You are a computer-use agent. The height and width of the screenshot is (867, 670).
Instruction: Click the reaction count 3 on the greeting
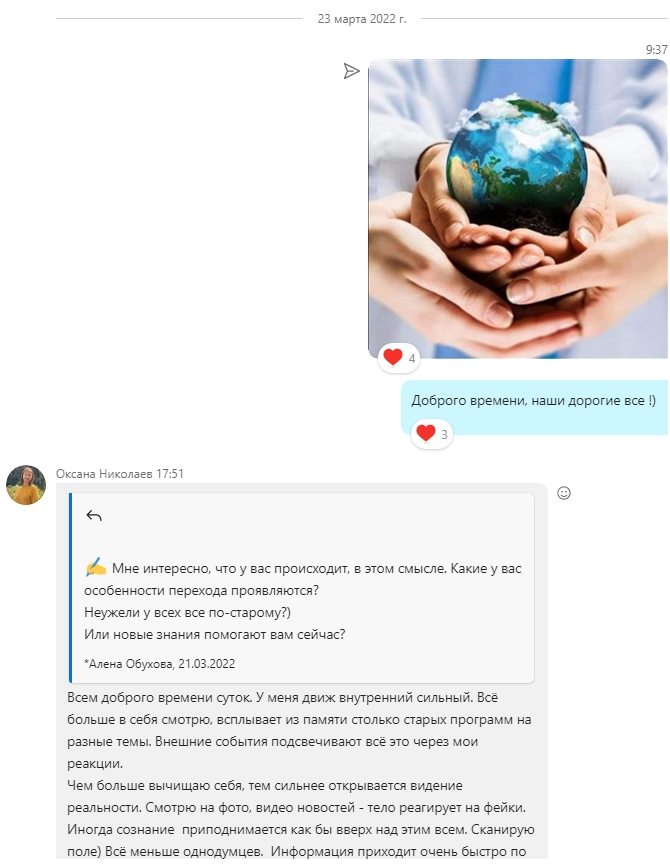pos(444,435)
